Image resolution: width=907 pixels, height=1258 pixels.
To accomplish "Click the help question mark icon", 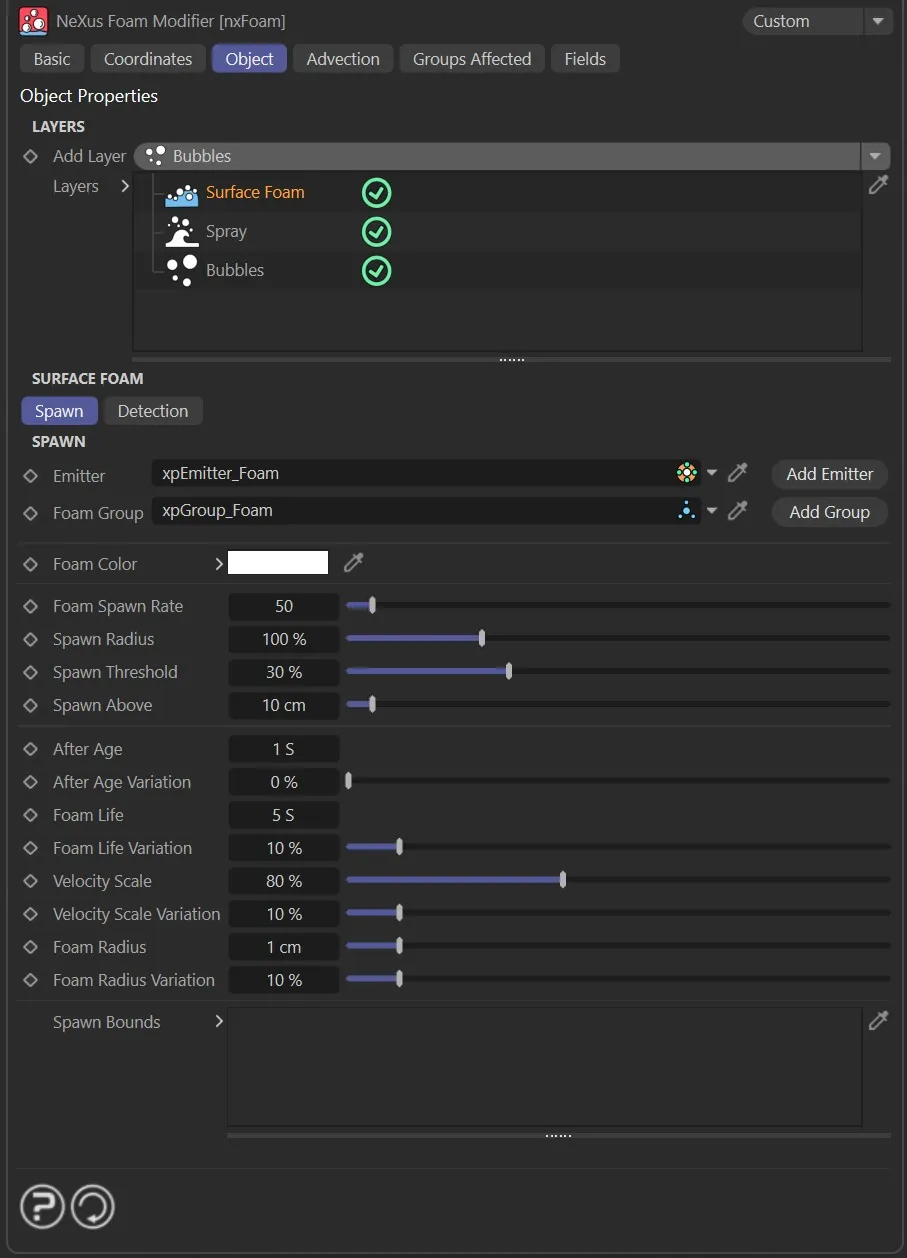I will coord(42,1206).
